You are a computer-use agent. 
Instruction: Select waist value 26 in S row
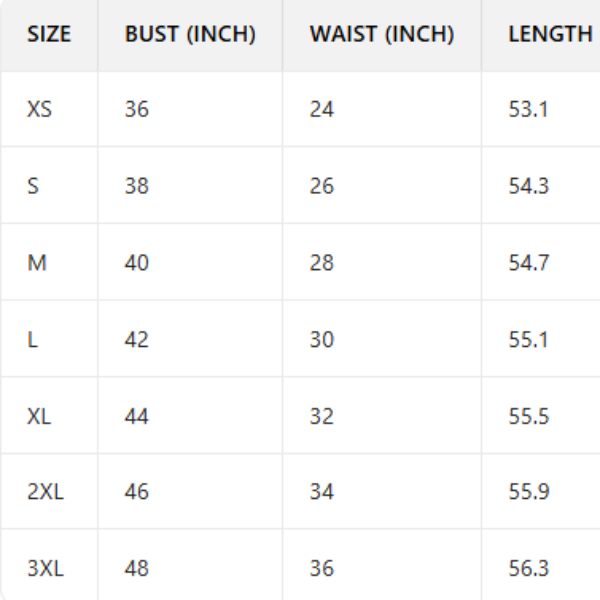[322, 186]
